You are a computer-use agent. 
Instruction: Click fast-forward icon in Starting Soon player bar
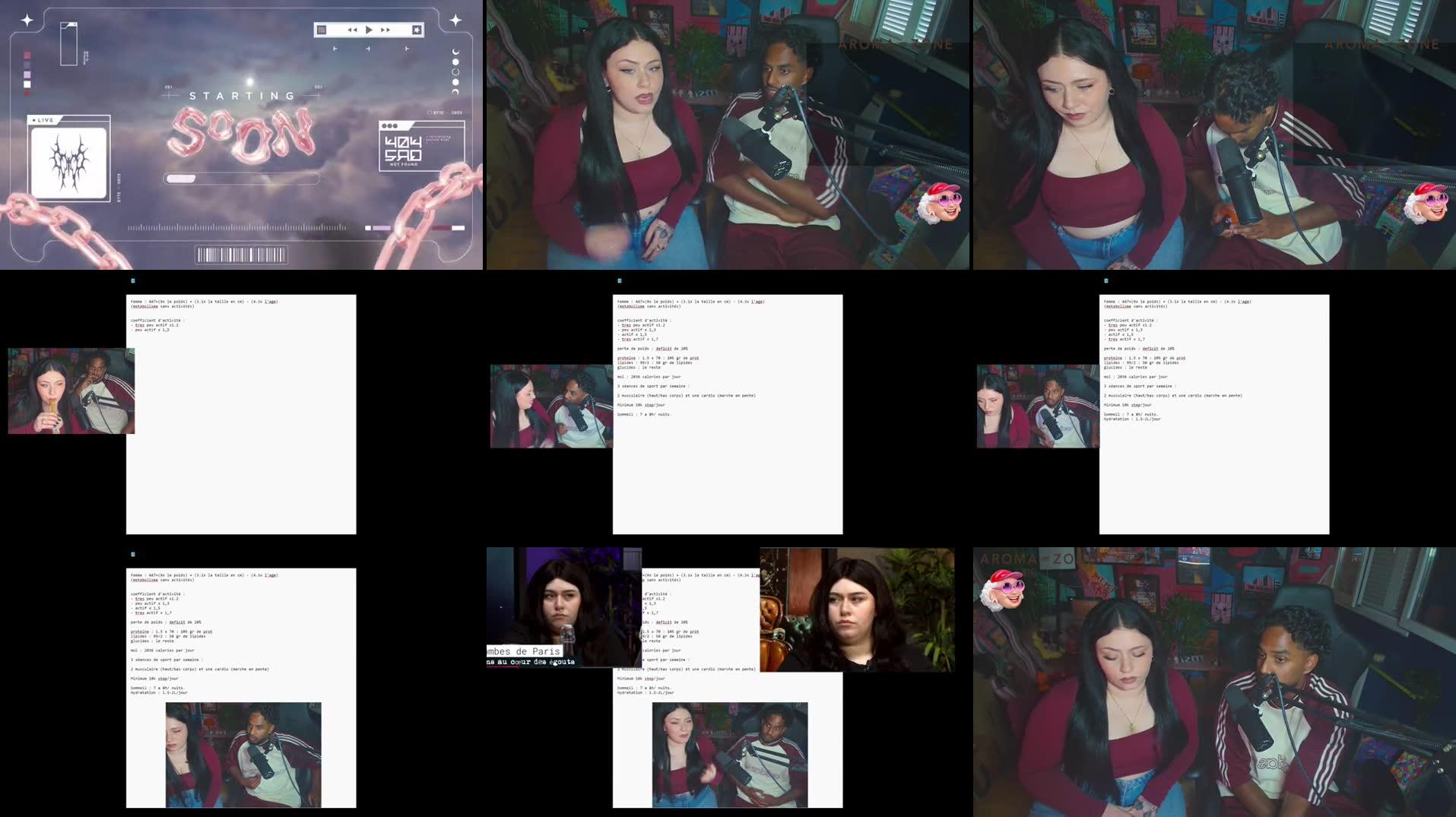pyautogui.click(x=385, y=30)
